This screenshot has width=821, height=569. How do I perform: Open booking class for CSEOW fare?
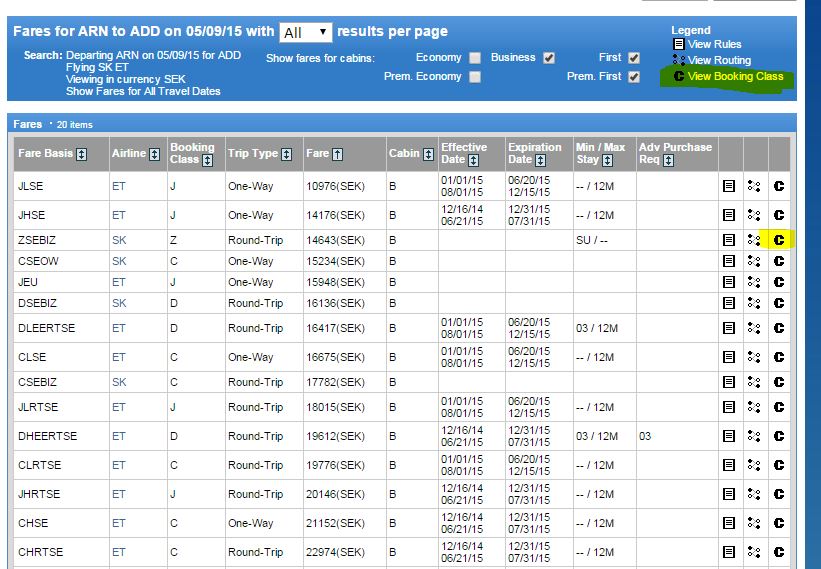coord(778,261)
